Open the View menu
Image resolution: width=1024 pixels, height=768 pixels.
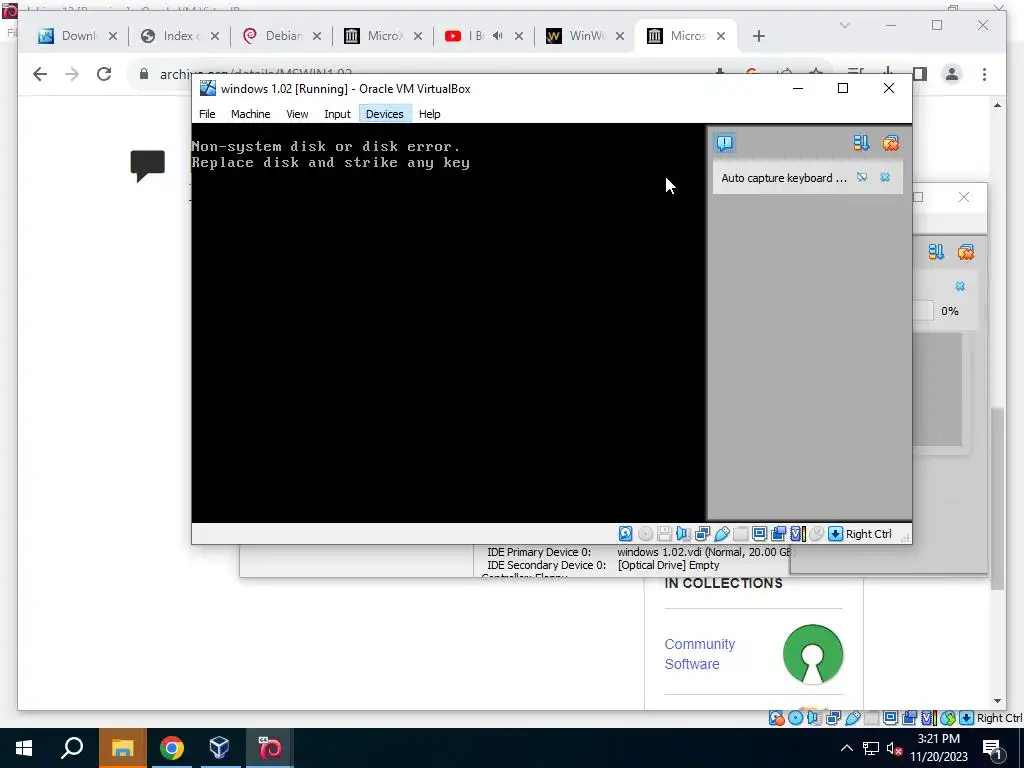coord(297,114)
